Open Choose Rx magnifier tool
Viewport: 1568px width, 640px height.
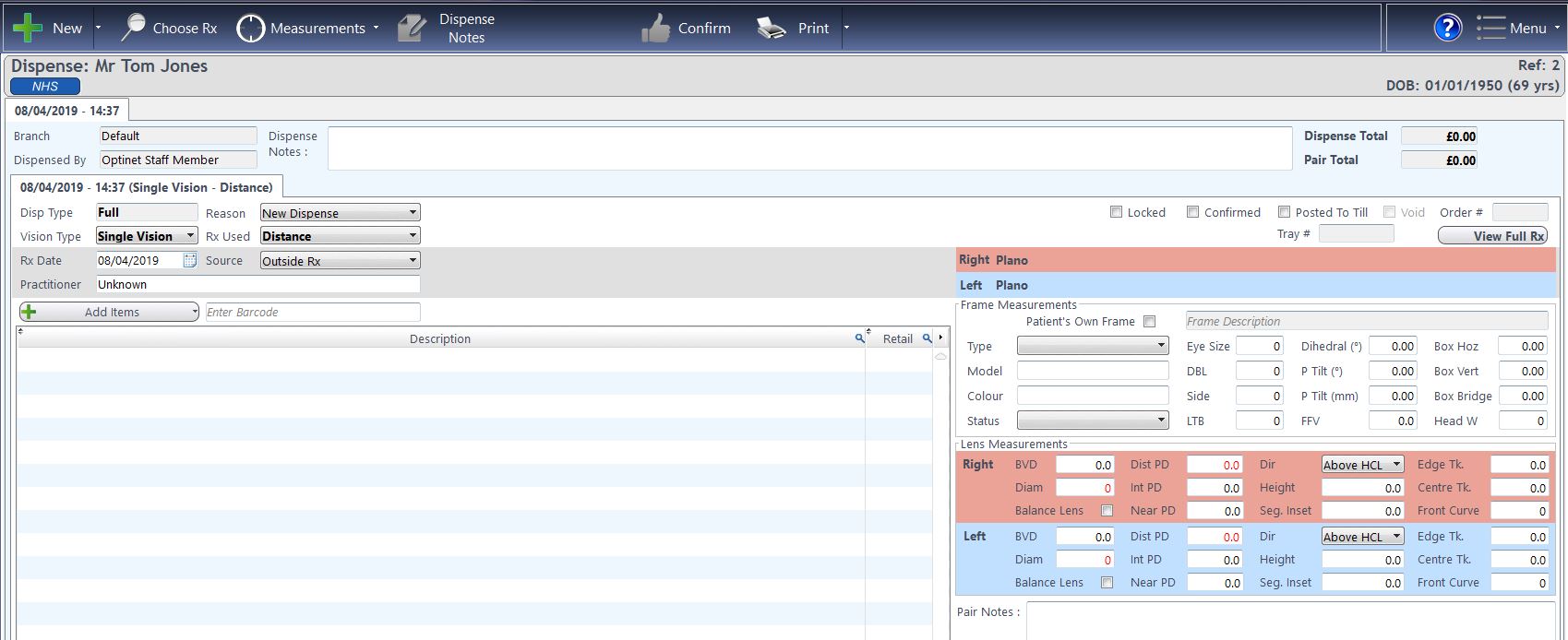tap(134, 28)
